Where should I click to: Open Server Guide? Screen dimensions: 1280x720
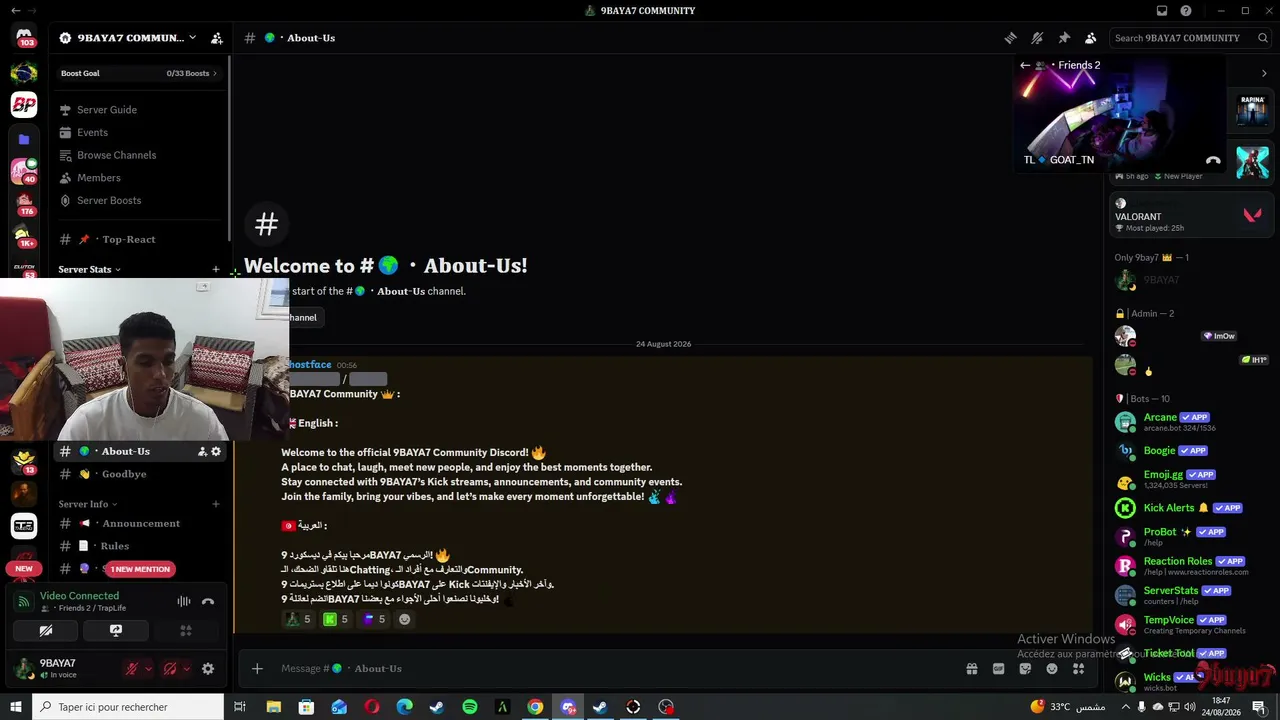pos(138,110)
